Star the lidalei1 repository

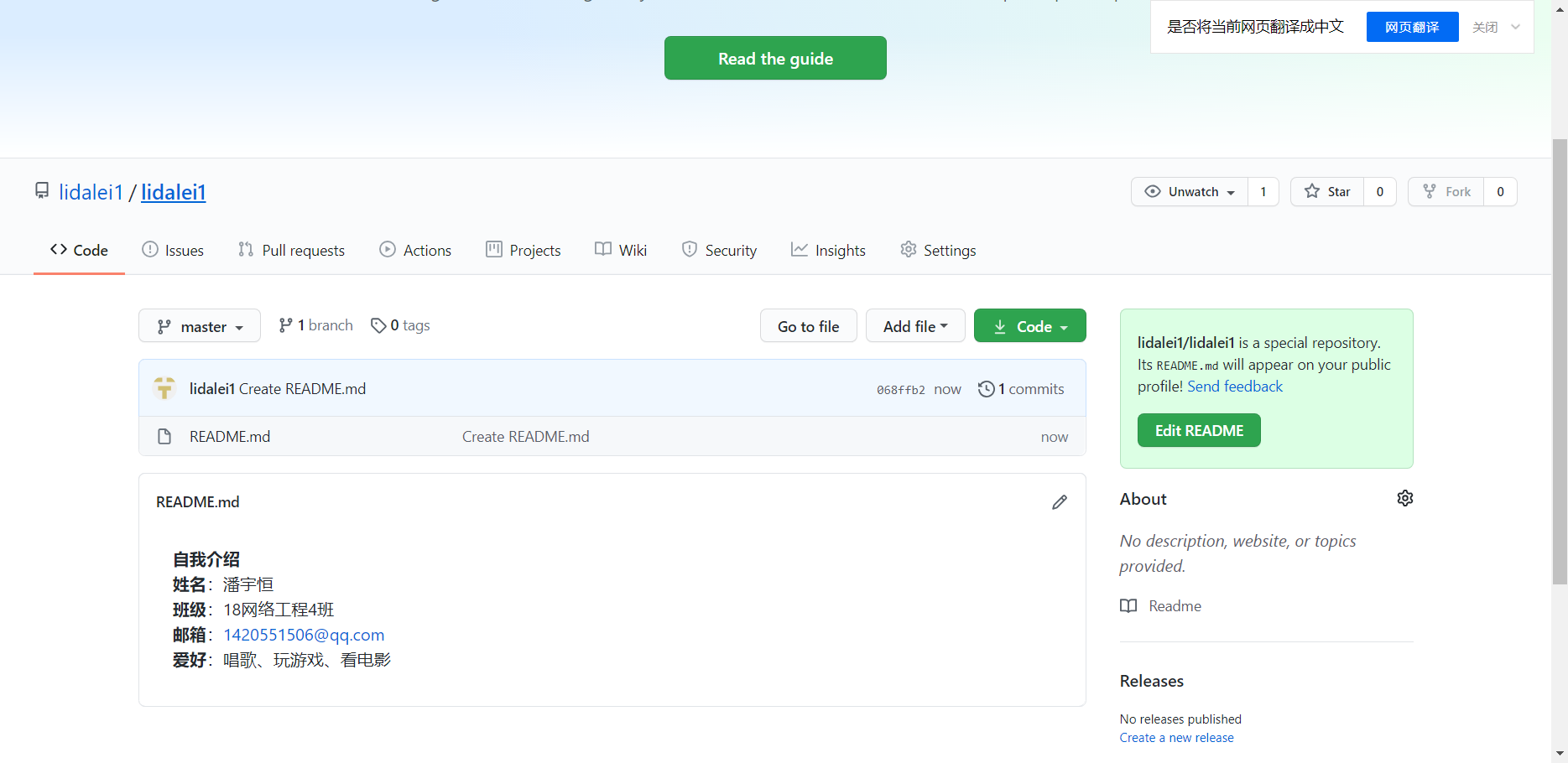coord(1327,191)
